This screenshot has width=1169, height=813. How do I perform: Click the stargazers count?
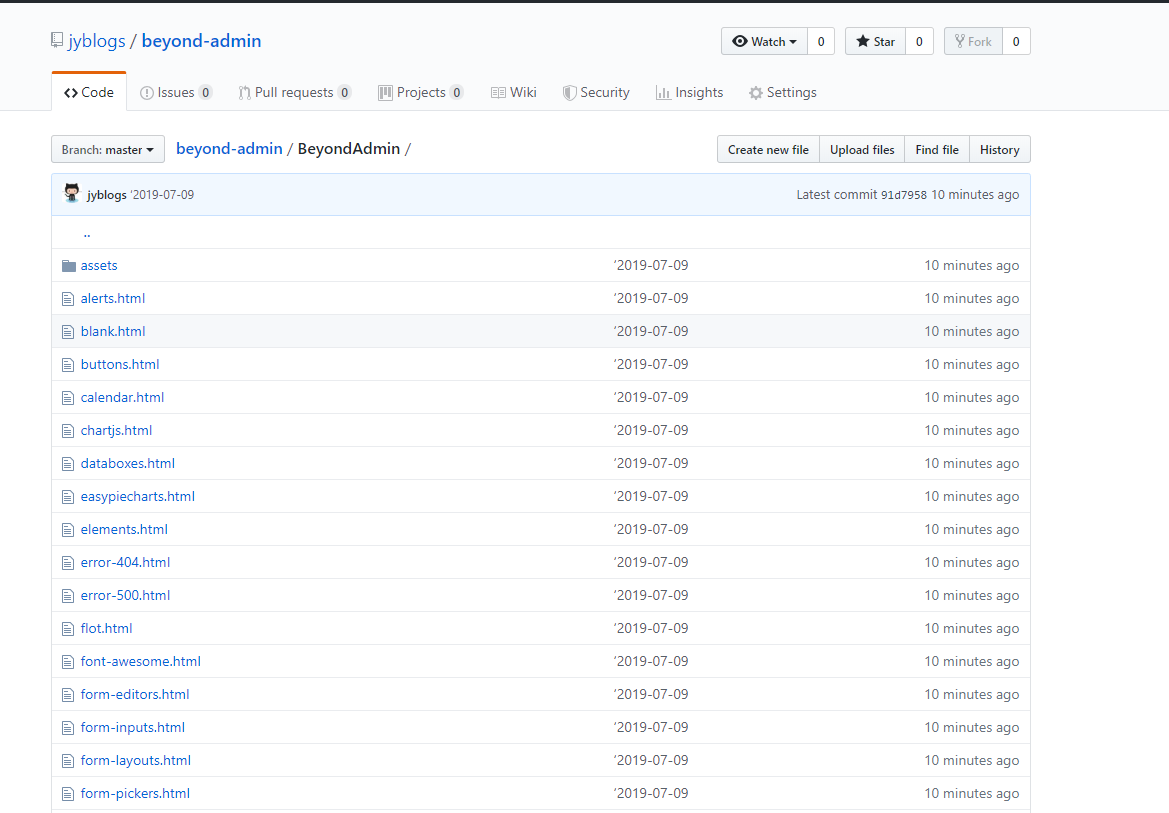[x=919, y=42]
